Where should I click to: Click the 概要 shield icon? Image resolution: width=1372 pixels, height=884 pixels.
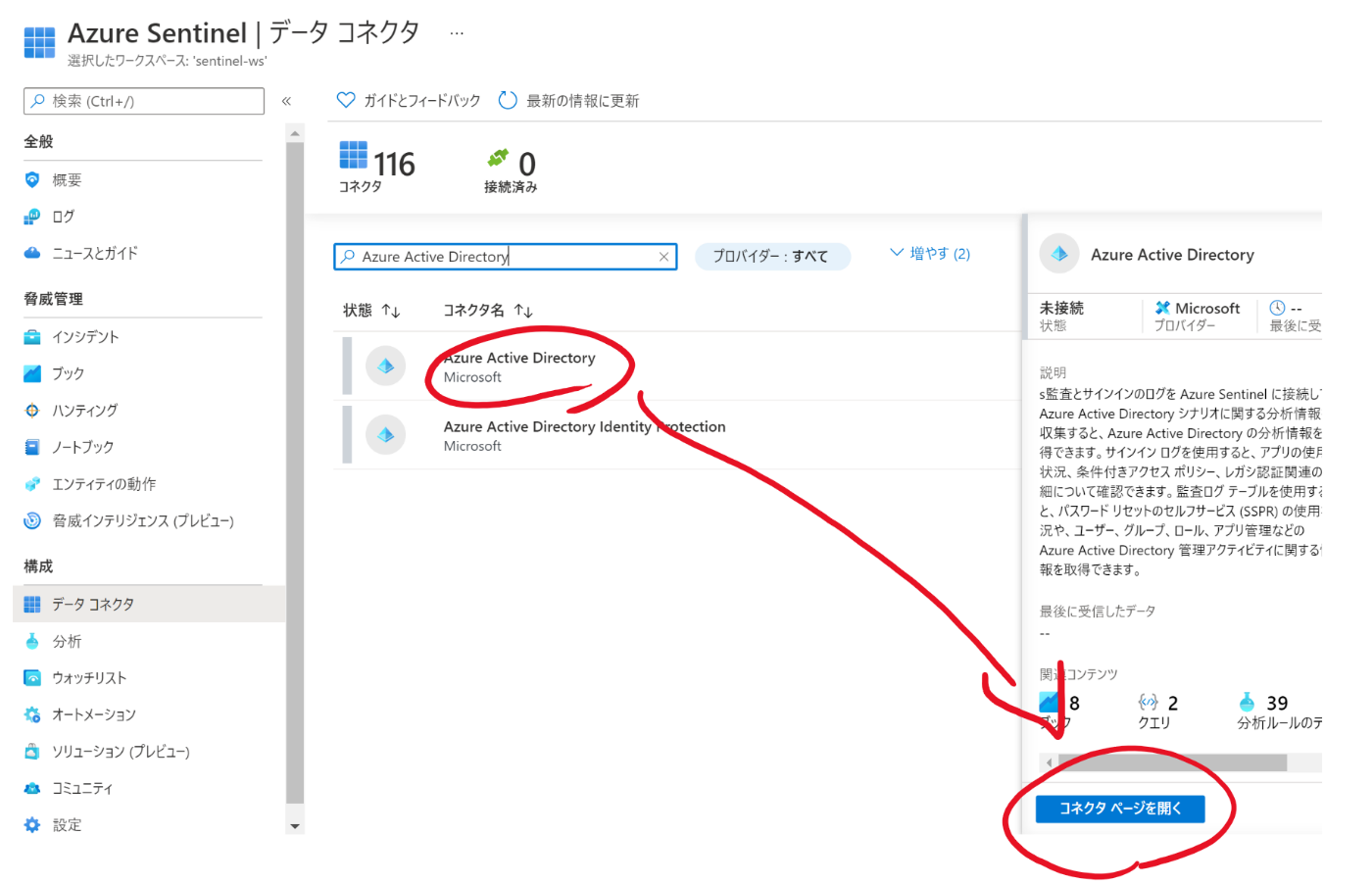coord(32,179)
